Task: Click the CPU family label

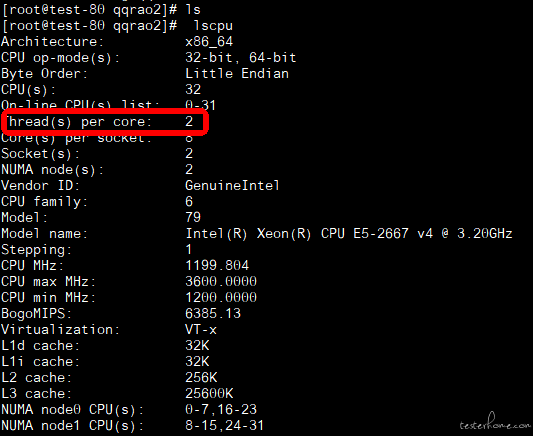Action: click(x=44, y=202)
